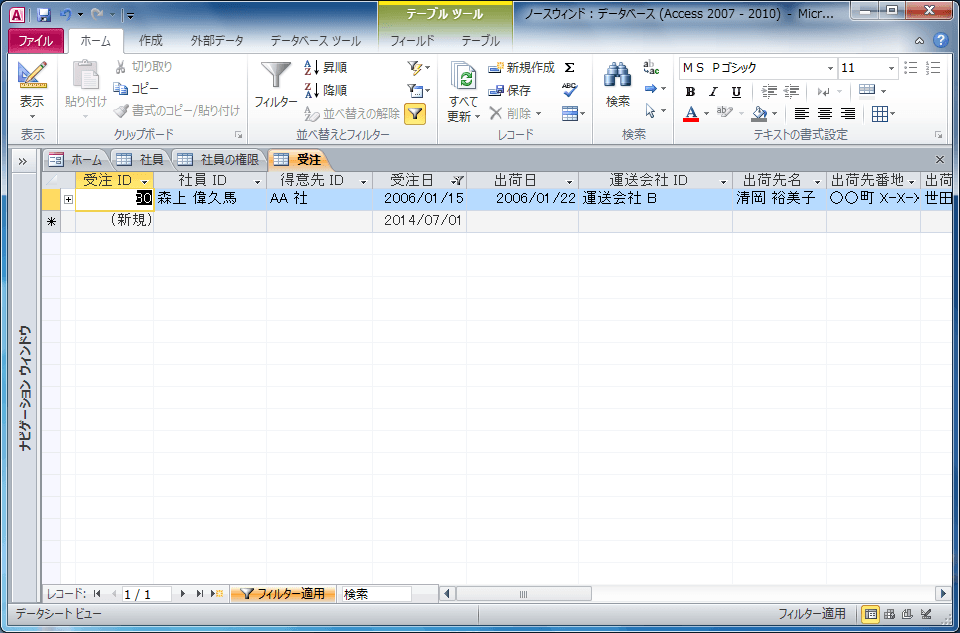The height and width of the screenshot is (633, 960).
Task: Go to next record navigation arrow
Action: [182, 594]
